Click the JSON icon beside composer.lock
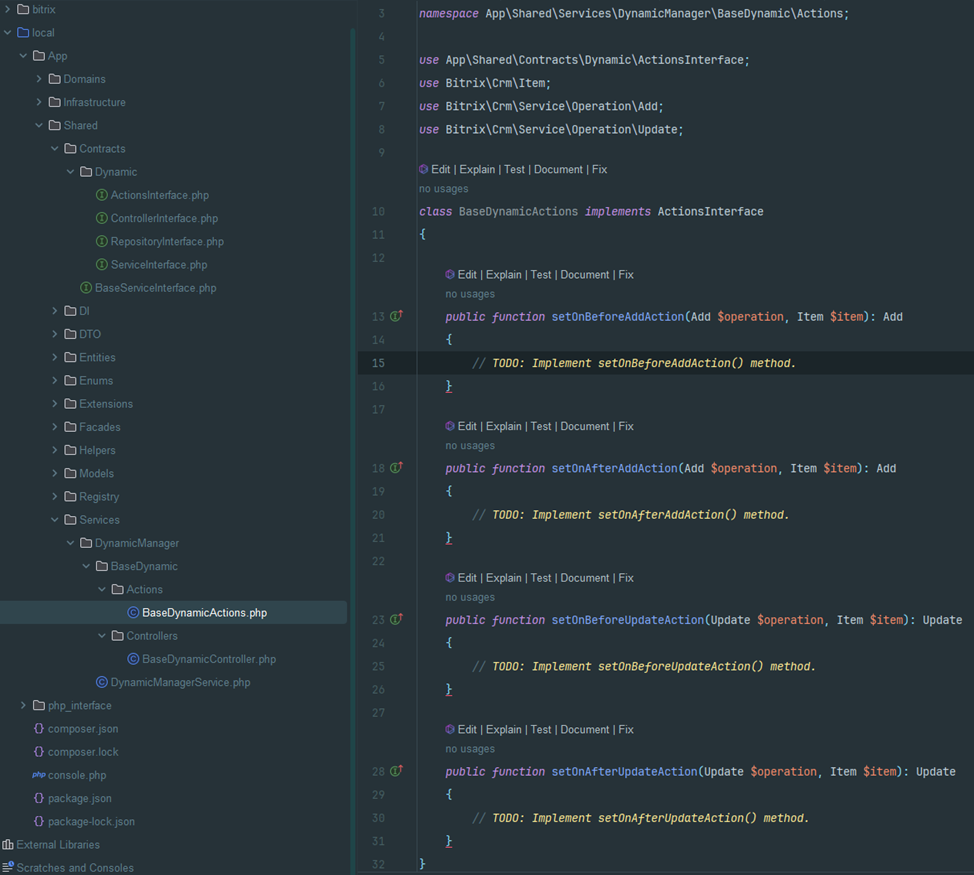 (39, 751)
